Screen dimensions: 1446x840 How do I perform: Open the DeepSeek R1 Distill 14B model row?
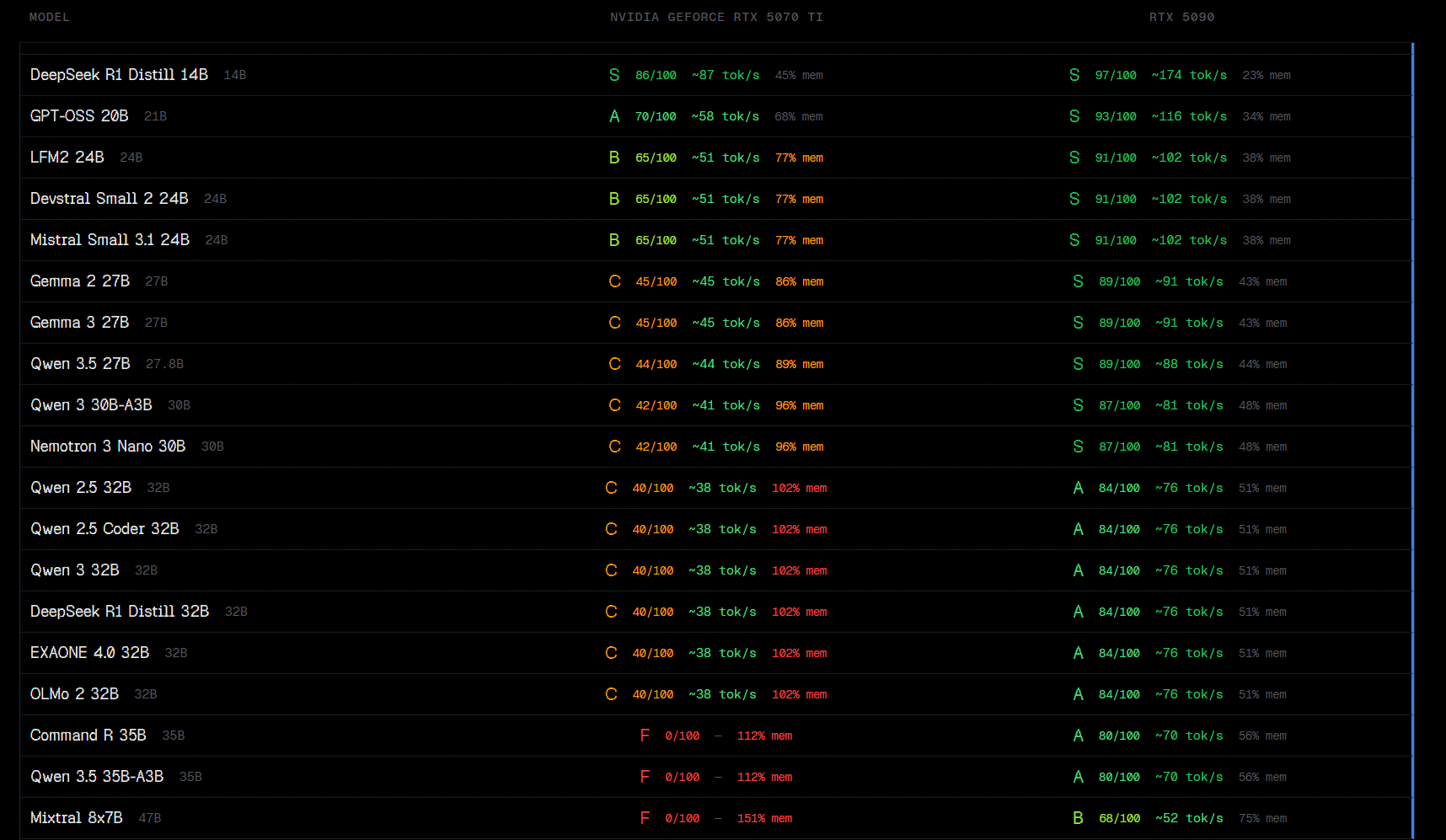coord(119,75)
